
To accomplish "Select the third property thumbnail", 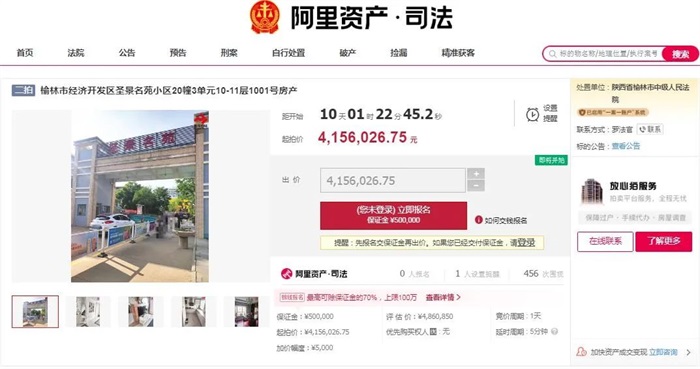I will point(141,311).
